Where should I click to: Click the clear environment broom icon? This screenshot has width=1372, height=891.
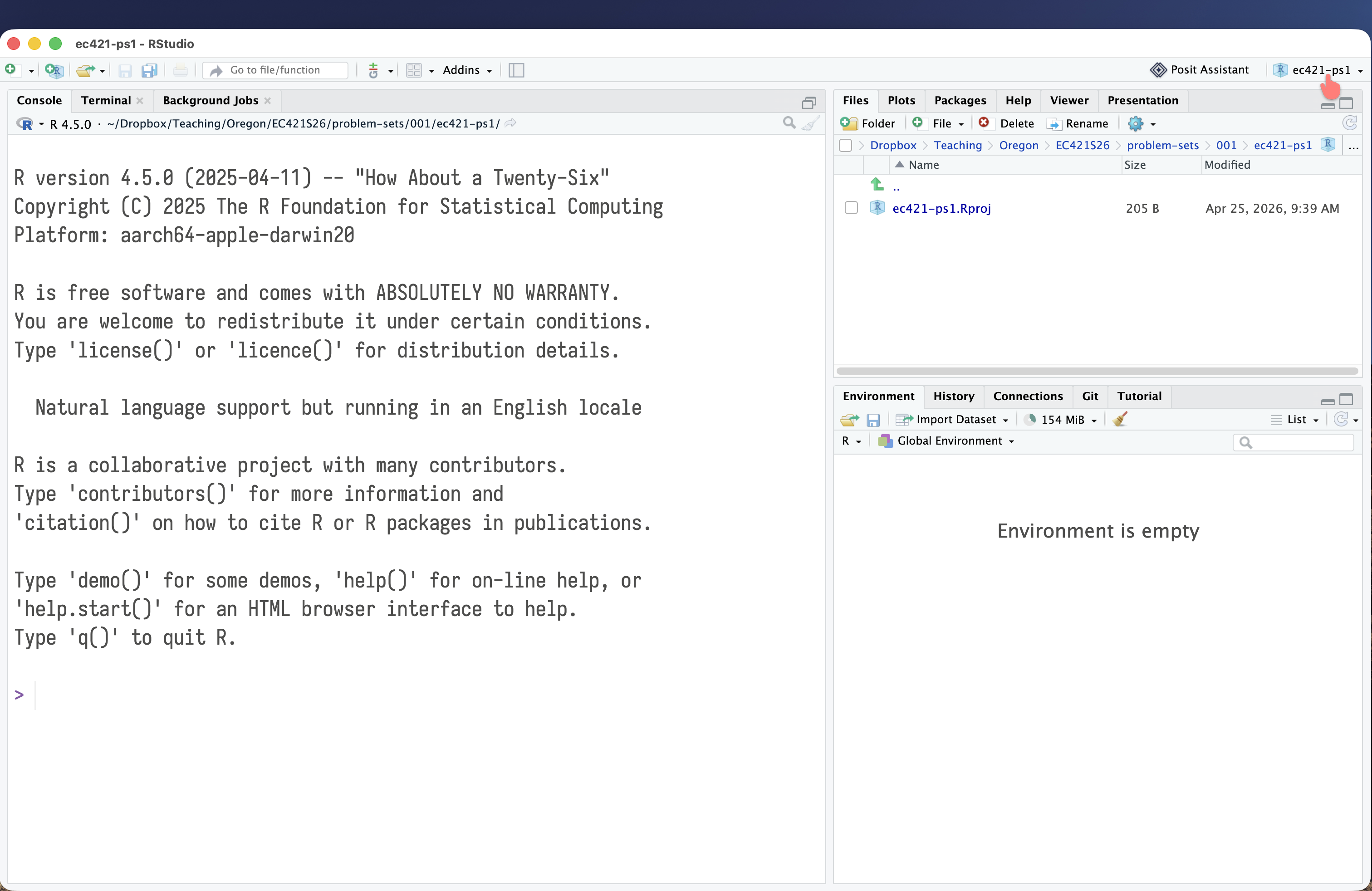[x=1120, y=419]
